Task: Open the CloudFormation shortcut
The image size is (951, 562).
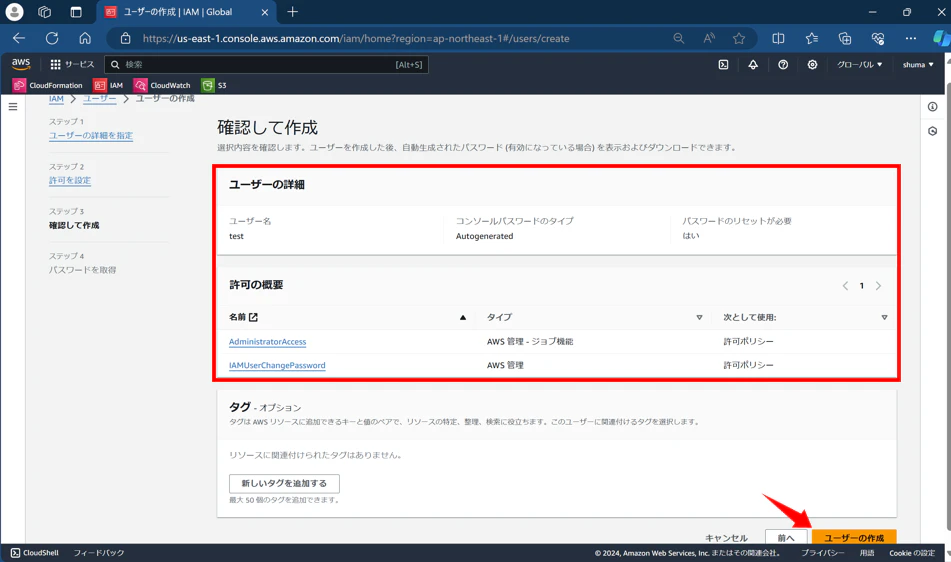Action: tap(48, 85)
